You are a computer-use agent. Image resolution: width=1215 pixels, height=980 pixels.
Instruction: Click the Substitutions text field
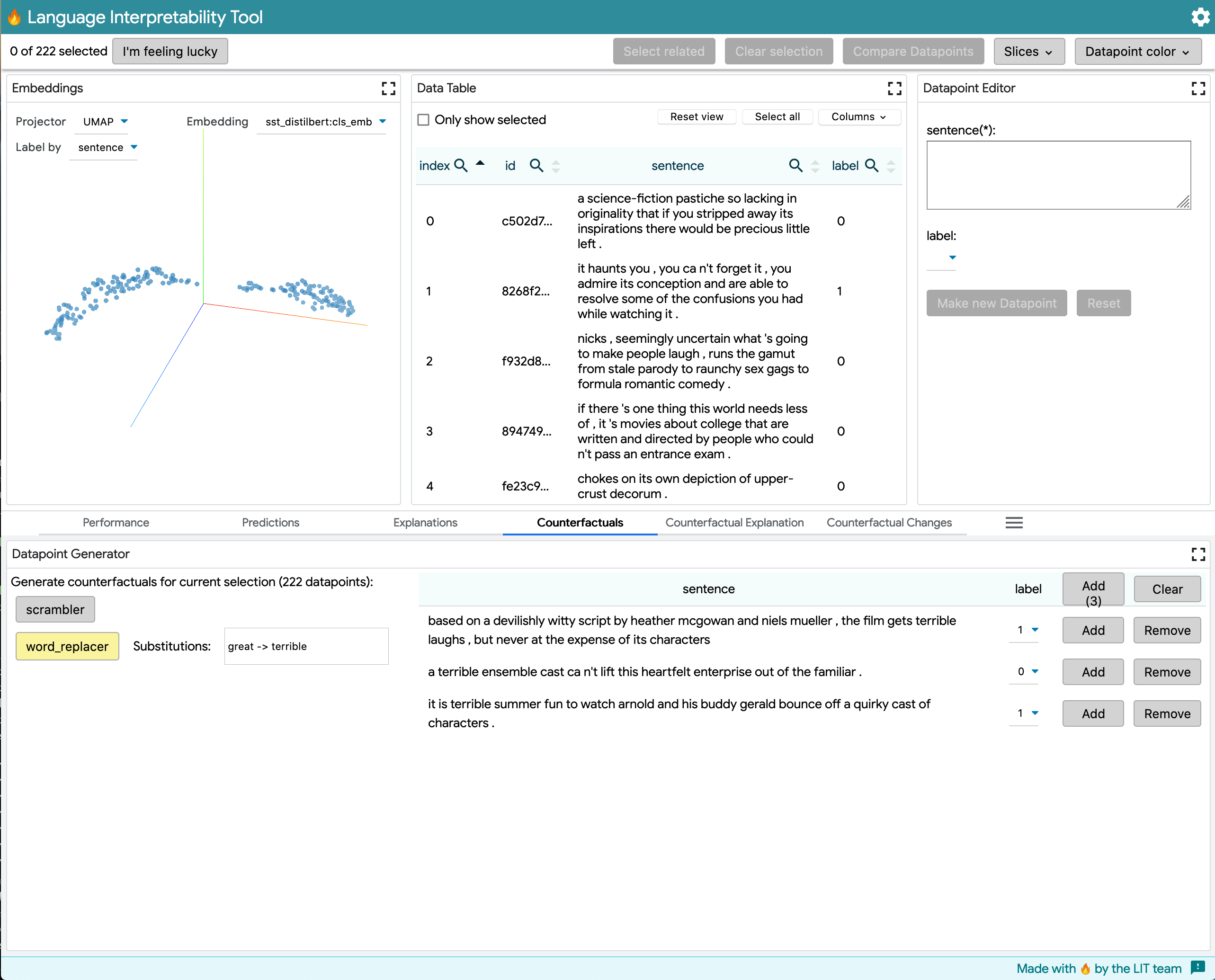(306, 646)
